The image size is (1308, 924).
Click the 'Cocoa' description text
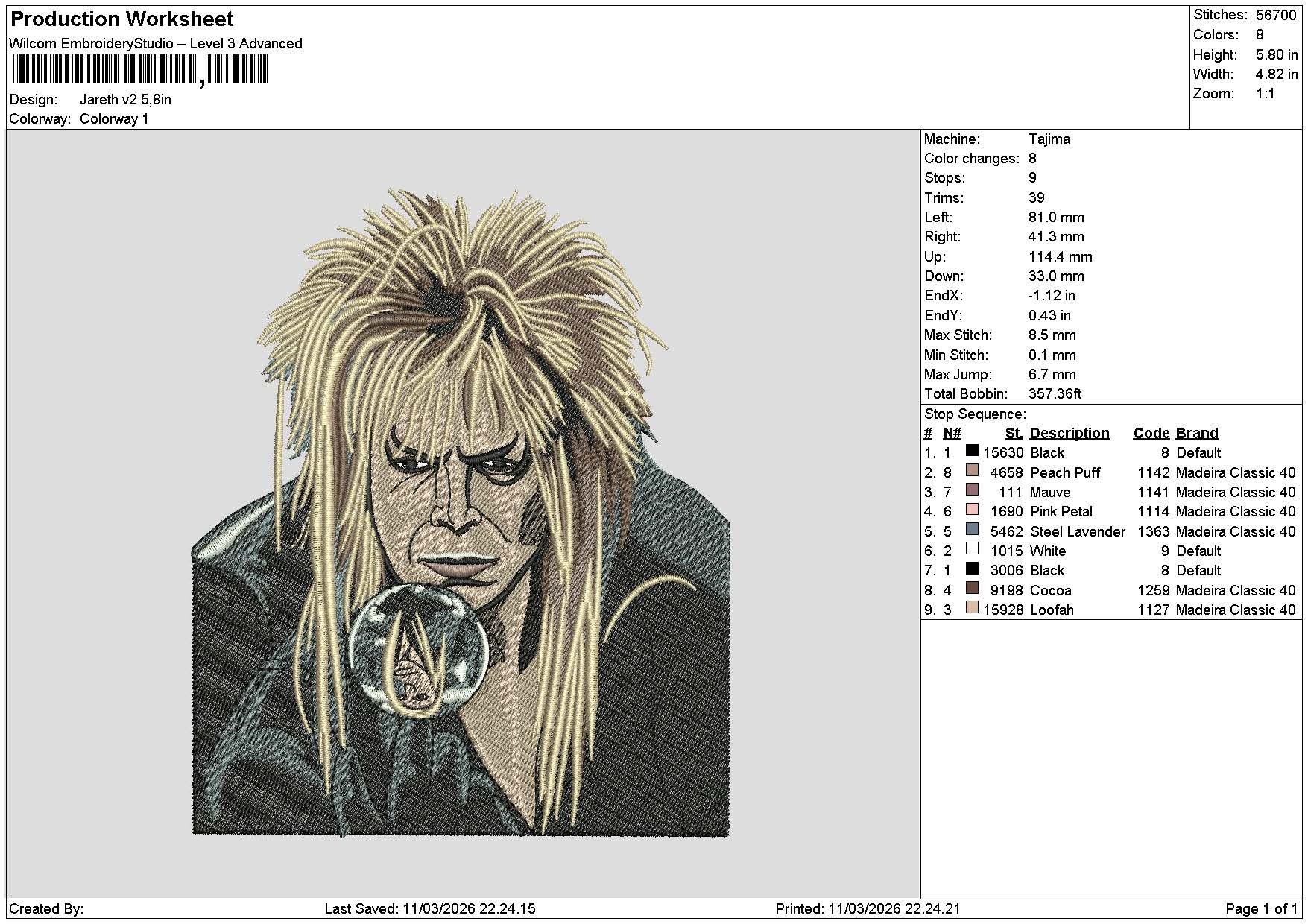(1051, 591)
